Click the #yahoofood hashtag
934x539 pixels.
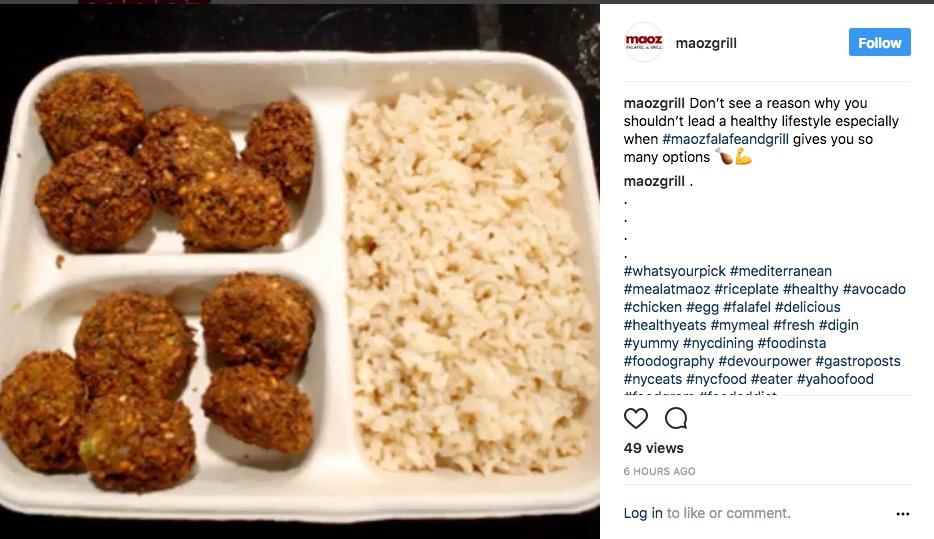tap(835, 379)
